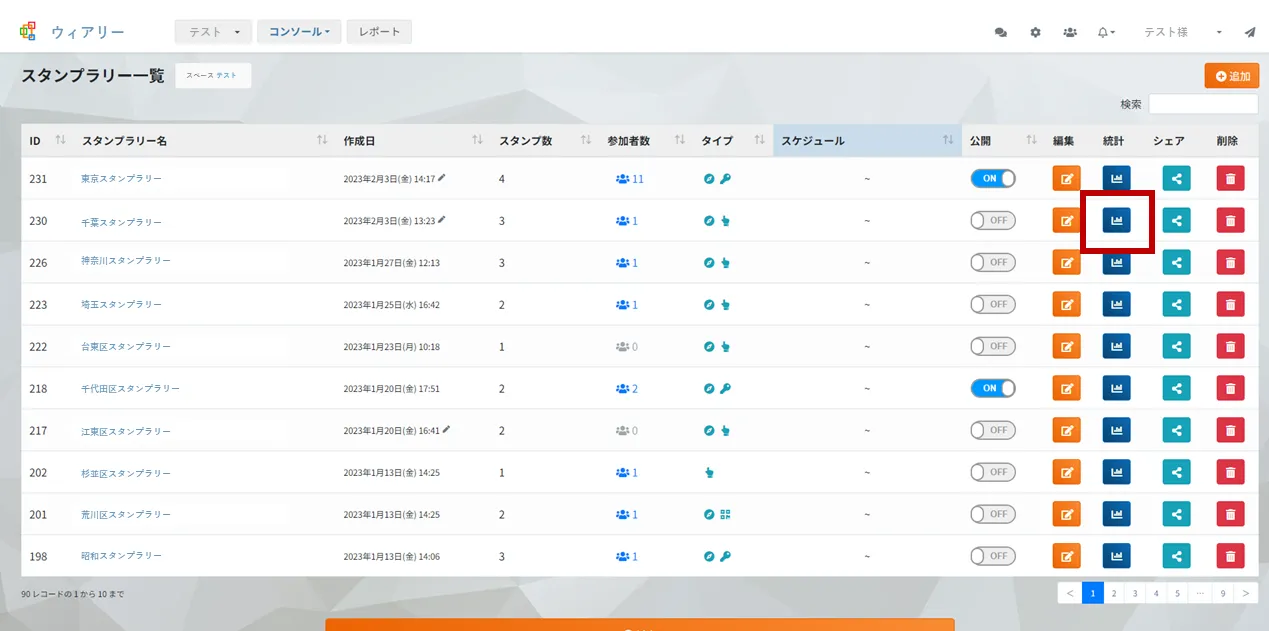Viewport: 1269px width, 631px height.
Task: Sort by 公開 column
Action: pyautogui.click(x=1003, y=141)
